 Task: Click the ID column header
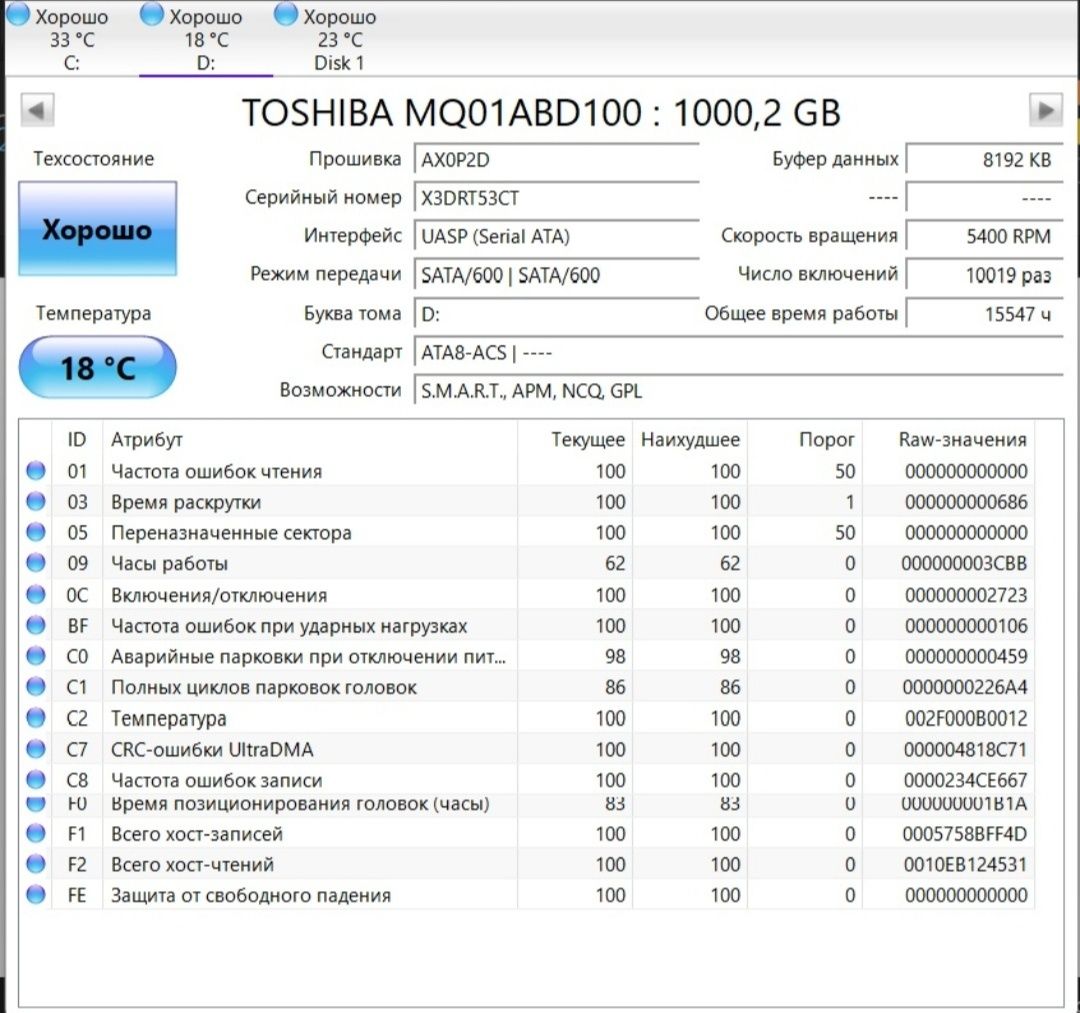[x=77, y=439]
